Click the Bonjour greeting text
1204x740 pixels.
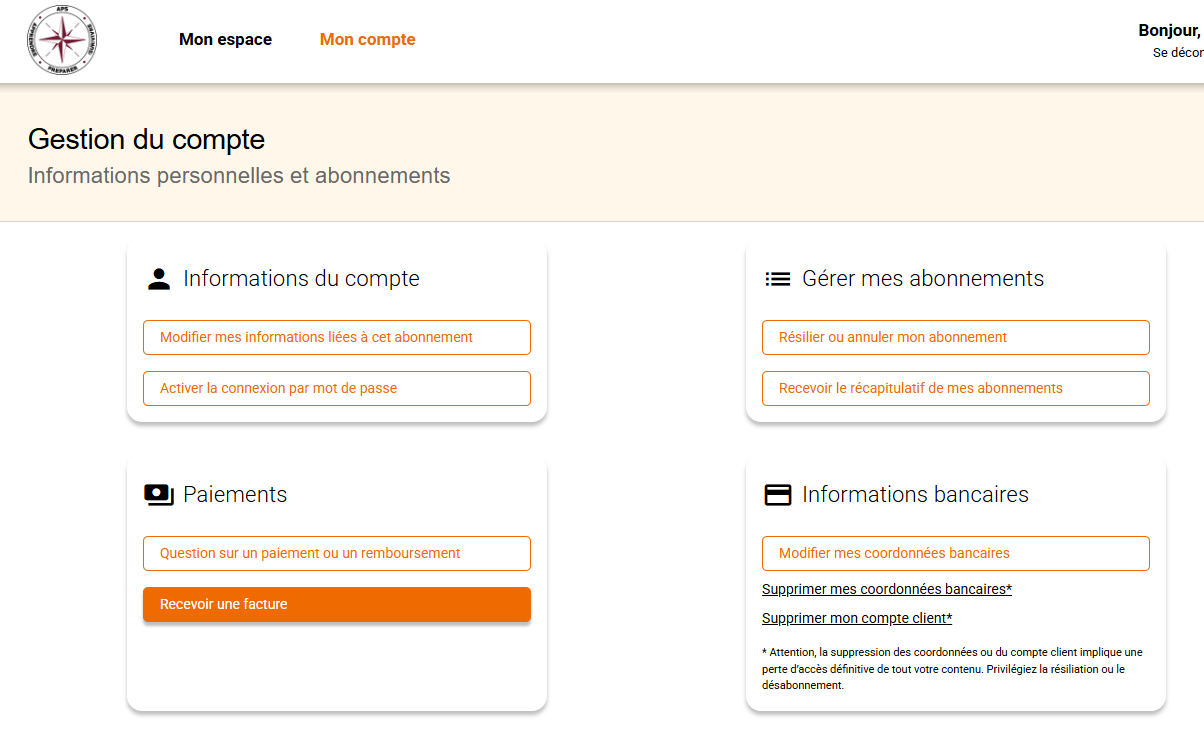1170,31
